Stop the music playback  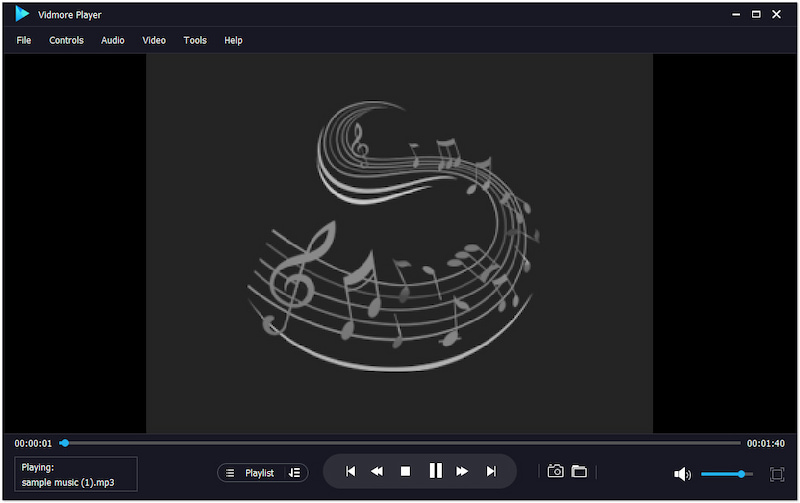coord(405,472)
